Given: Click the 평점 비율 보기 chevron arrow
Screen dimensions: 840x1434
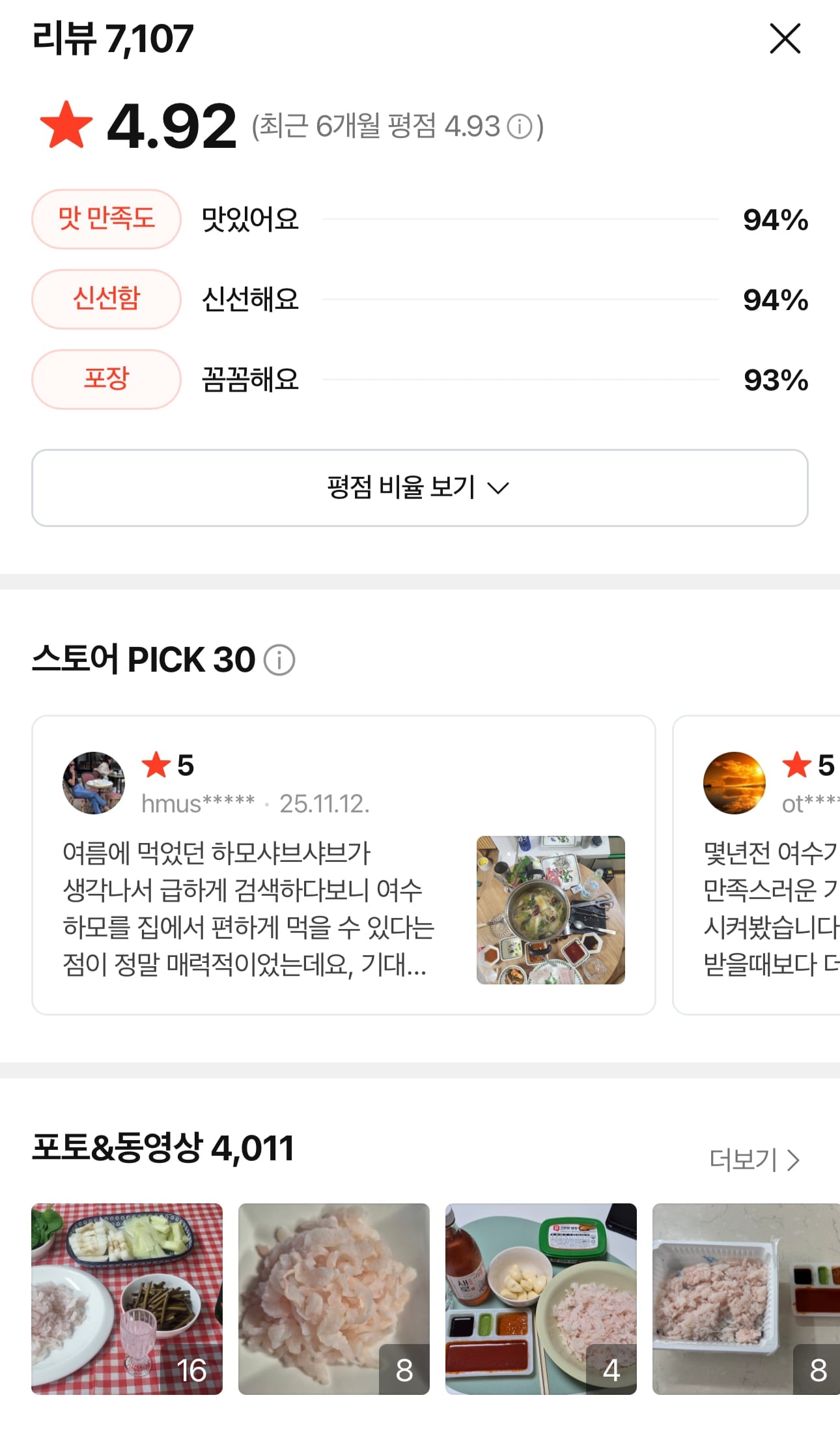Looking at the screenshot, I should click(x=498, y=488).
